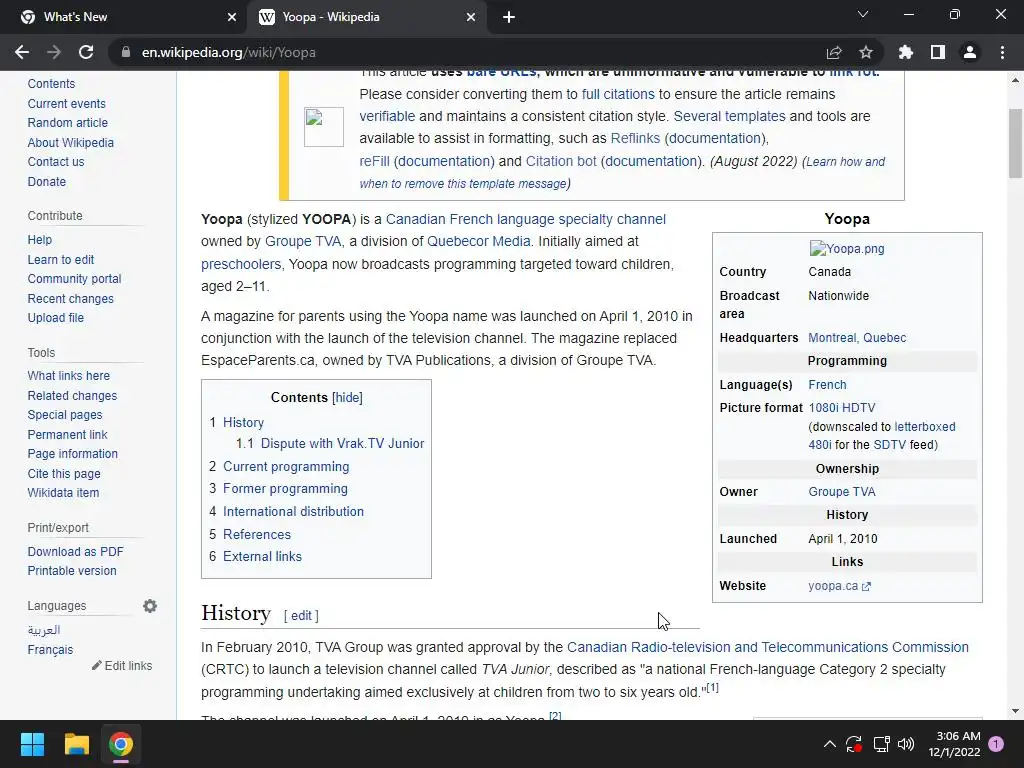The height and width of the screenshot is (768, 1024).
Task: Open Recent changes sidebar link
Action: [71, 298]
